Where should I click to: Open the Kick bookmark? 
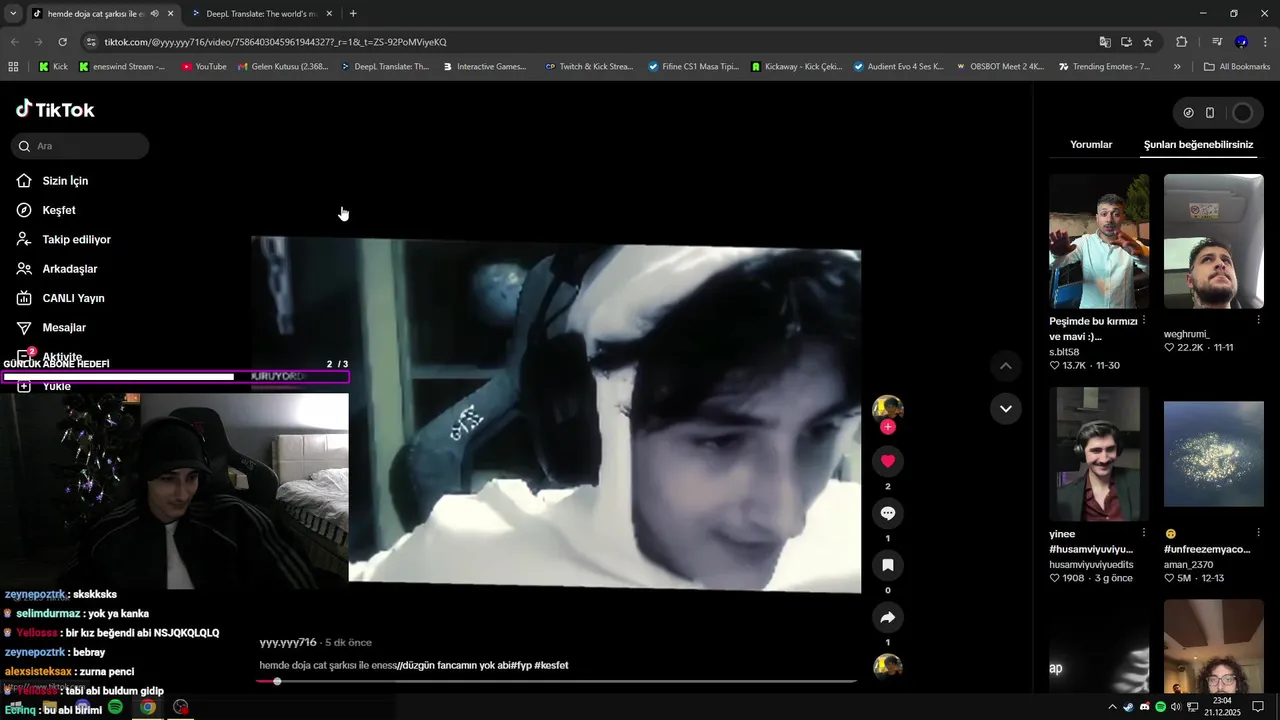click(53, 67)
